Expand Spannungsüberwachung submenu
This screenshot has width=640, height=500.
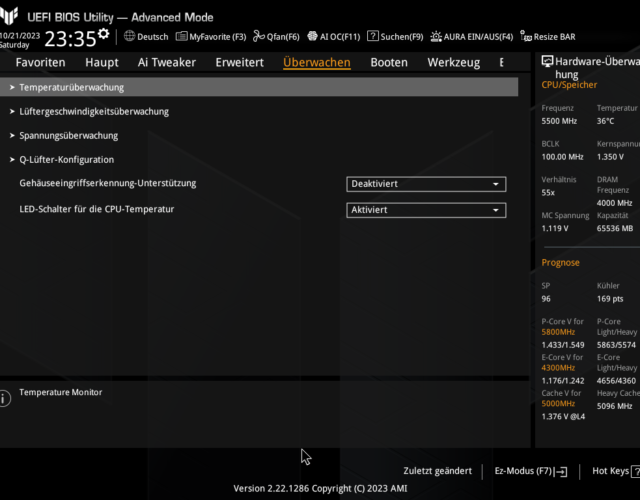pyautogui.click(x=68, y=136)
